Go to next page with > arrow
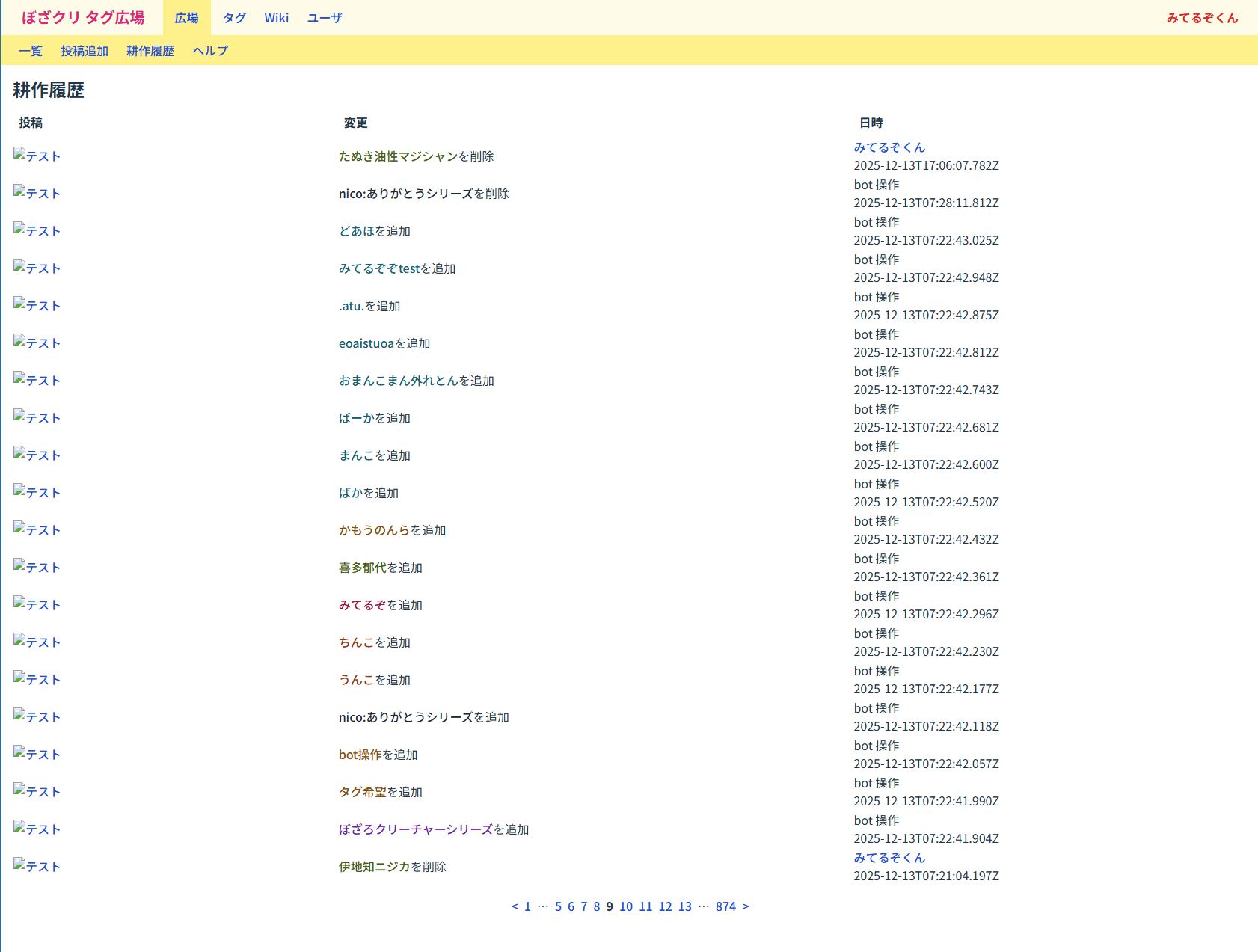The image size is (1258, 952). pyautogui.click(x=746, y=906)
